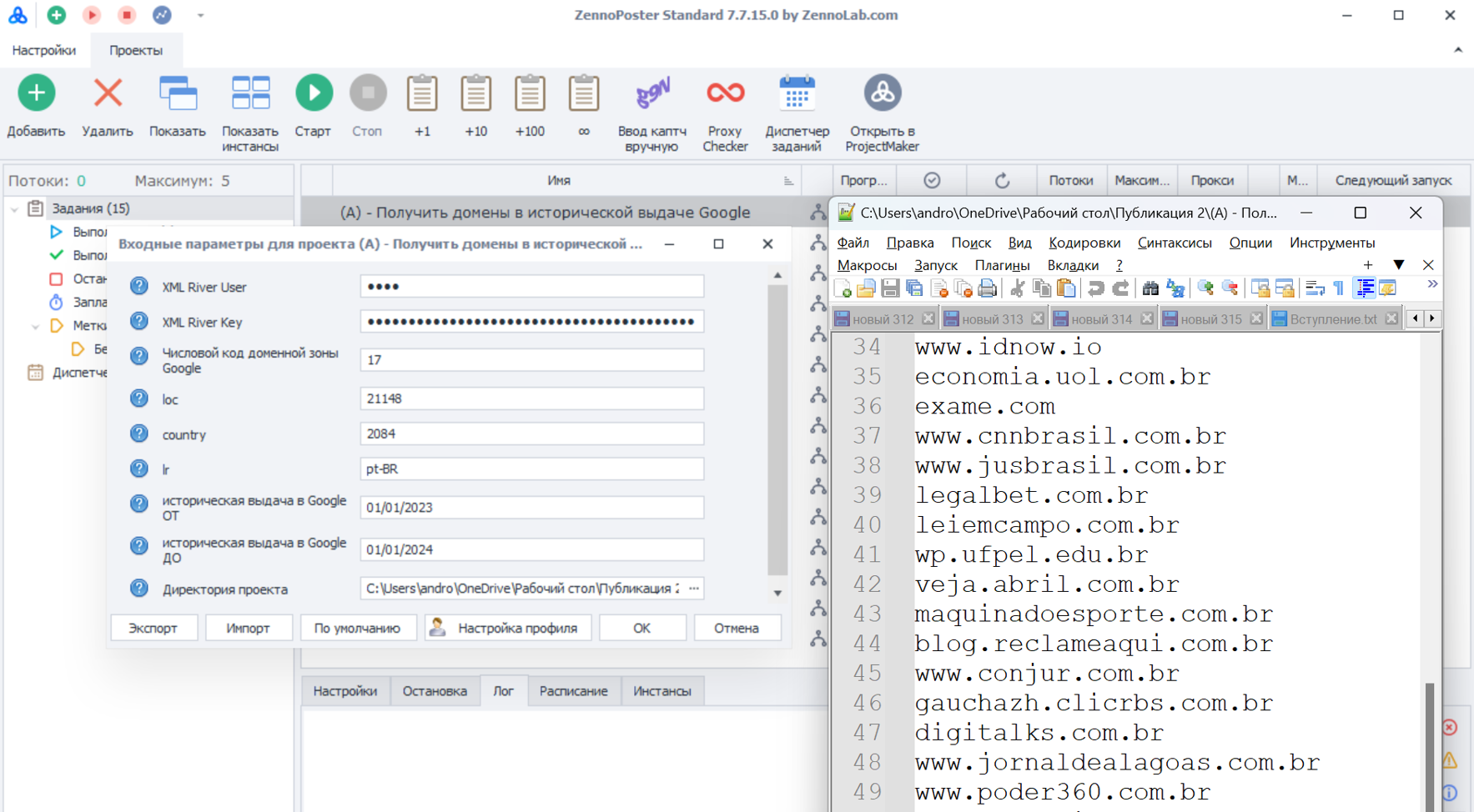
Task: Click the Показать инстансы icon
Action: click(x=250, y=93)
